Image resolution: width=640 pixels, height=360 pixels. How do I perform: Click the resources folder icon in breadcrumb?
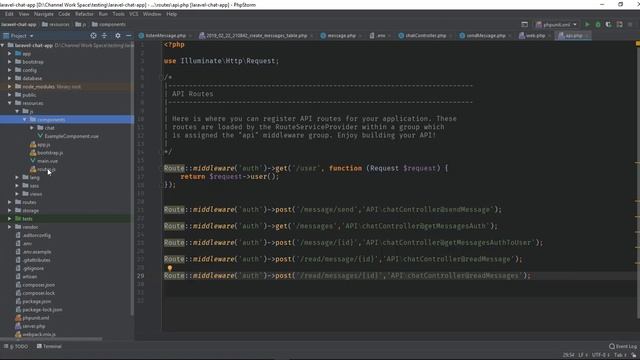(x=45, y=24)
